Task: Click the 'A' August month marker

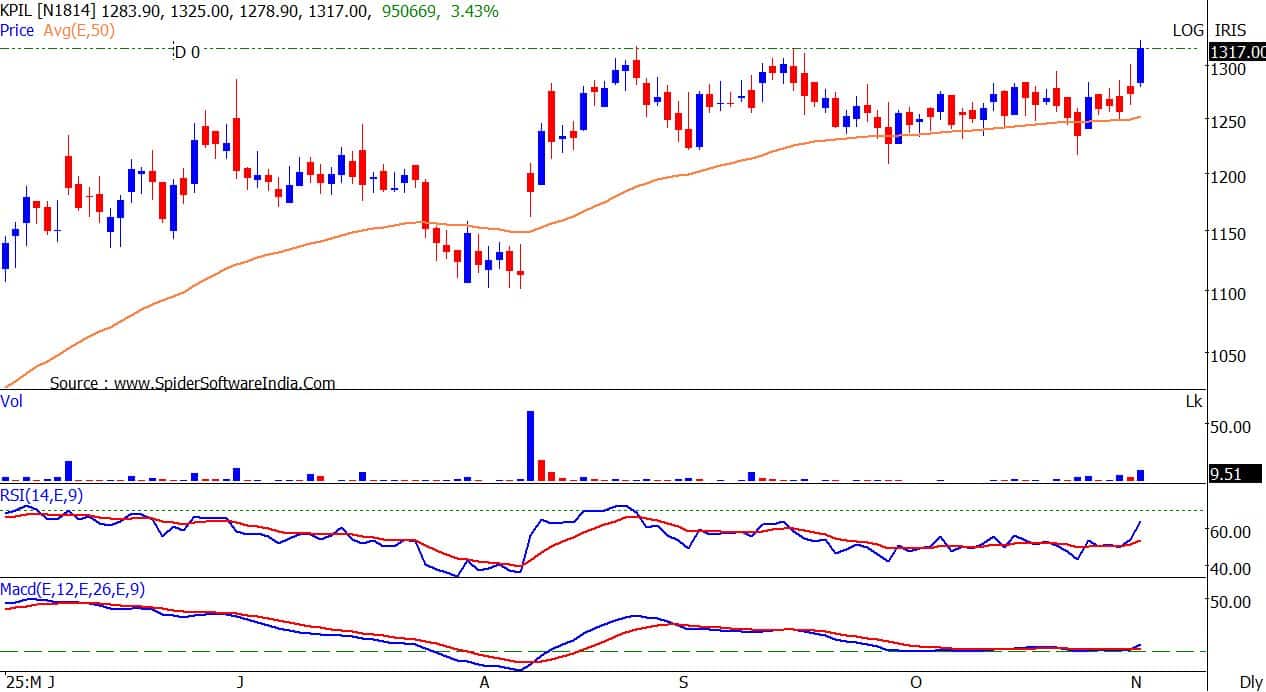Action: coord(485,682)
